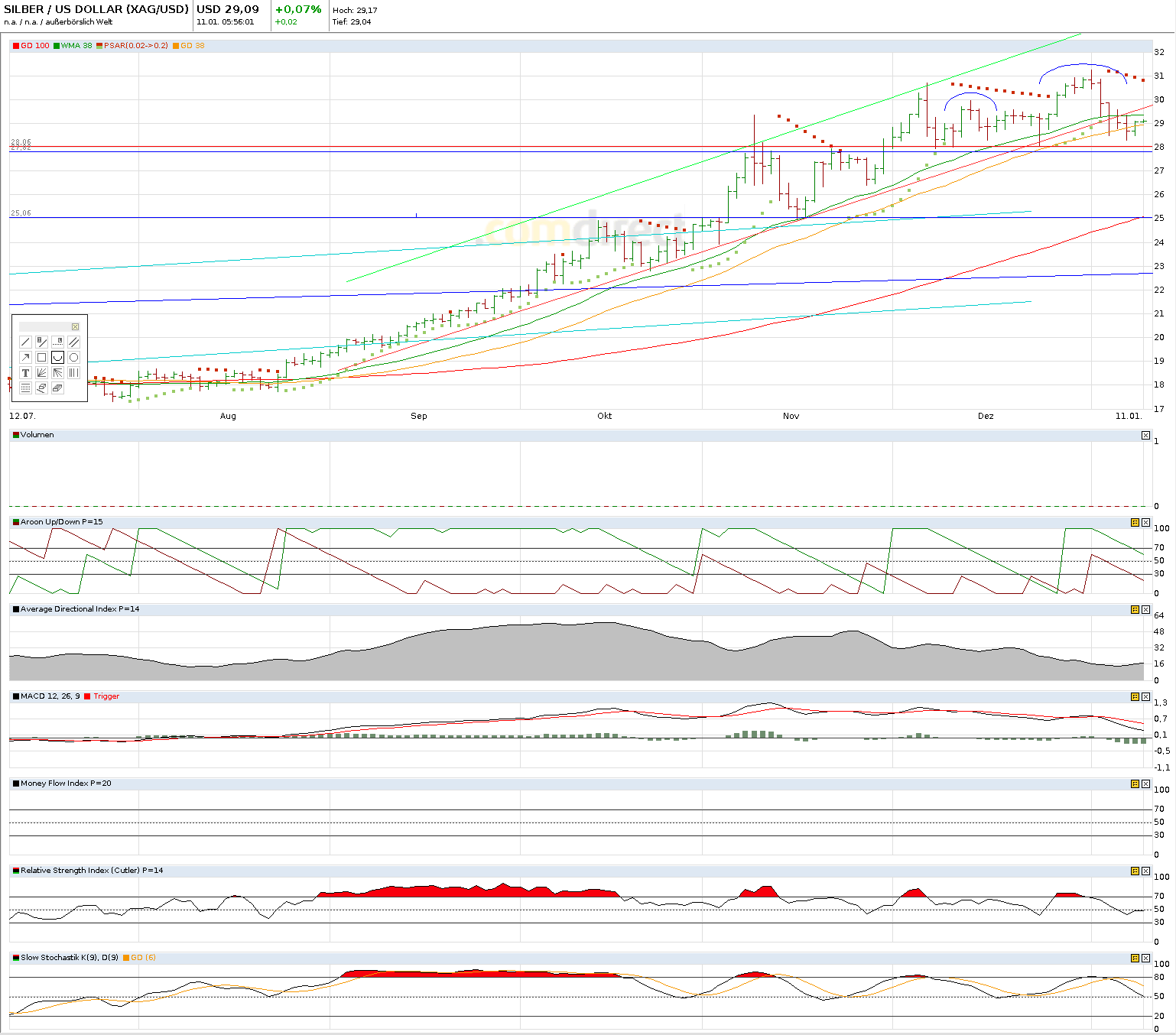Open Average Directional Index settings
The height and width of the screenshot is (1035, 1176).
[1135, 610]
